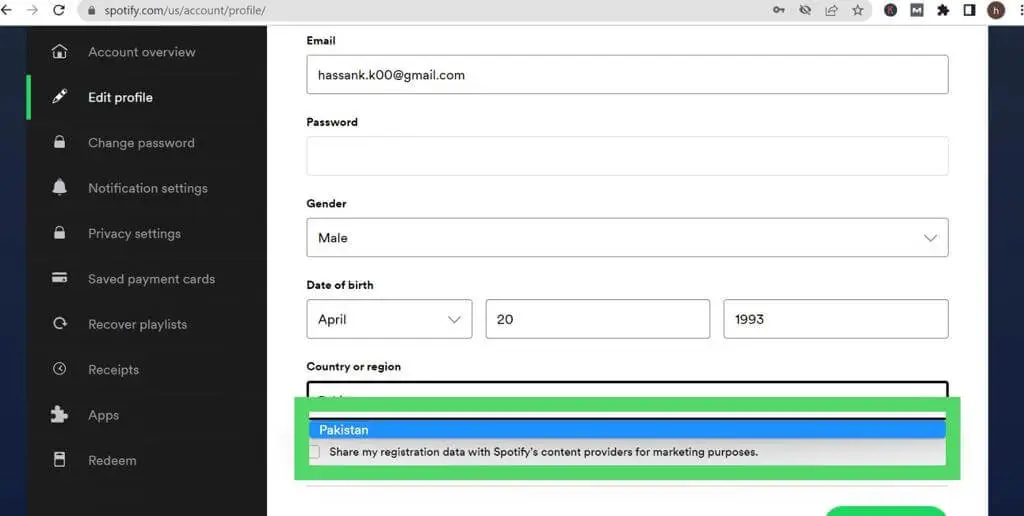Open Notification settings
Screen dimensions: 1024x516
point(148,188)
